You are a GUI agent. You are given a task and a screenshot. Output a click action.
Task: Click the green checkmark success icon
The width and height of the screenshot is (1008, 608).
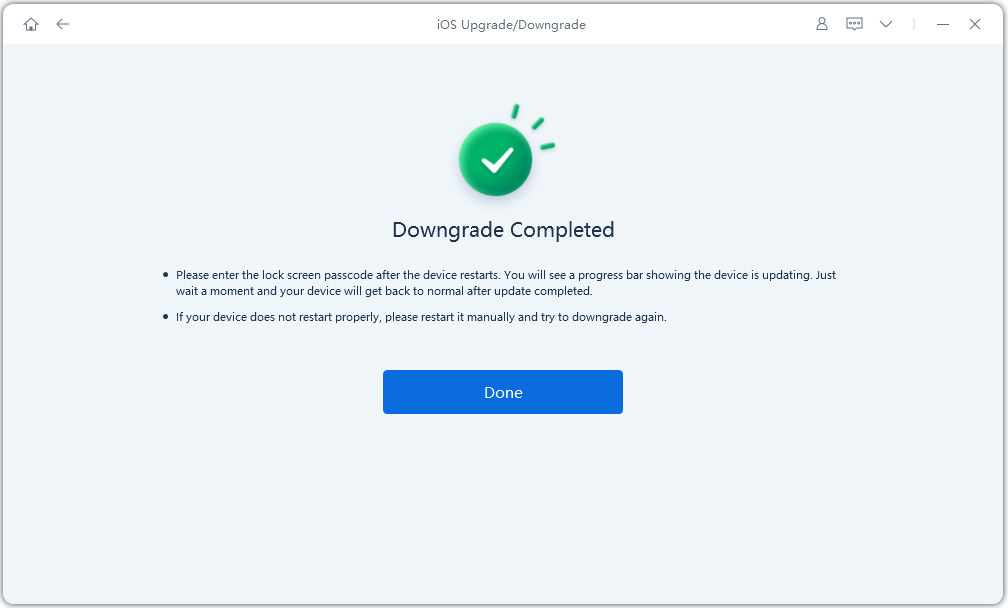[495, 157]
